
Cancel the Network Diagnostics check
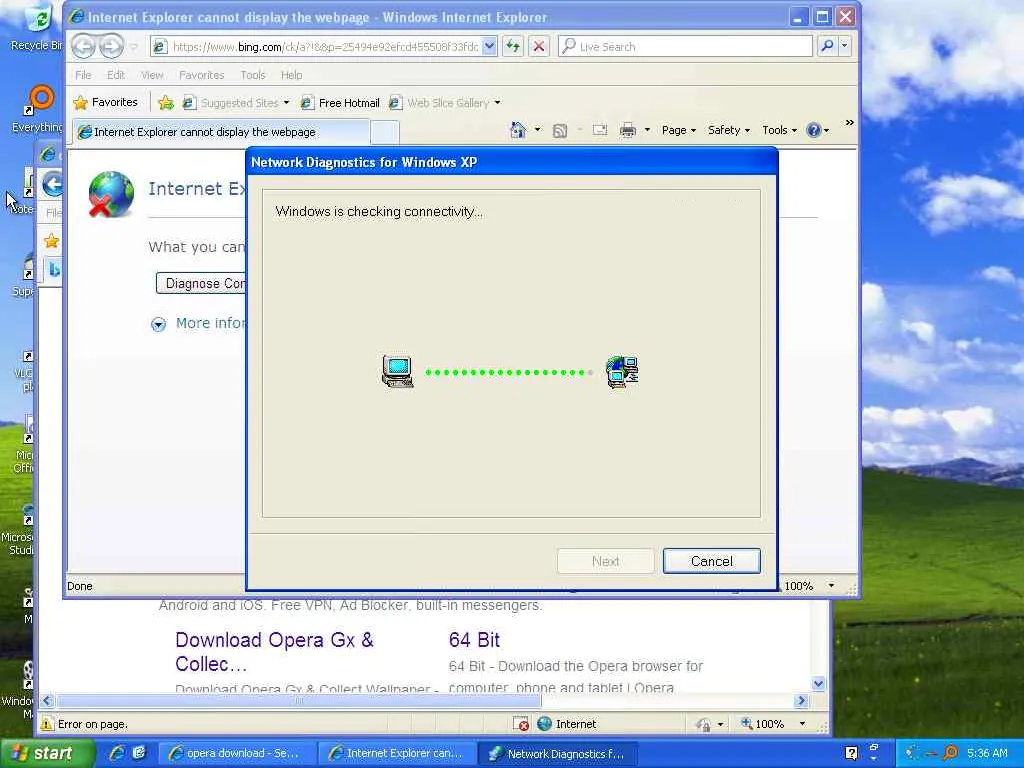712,561
